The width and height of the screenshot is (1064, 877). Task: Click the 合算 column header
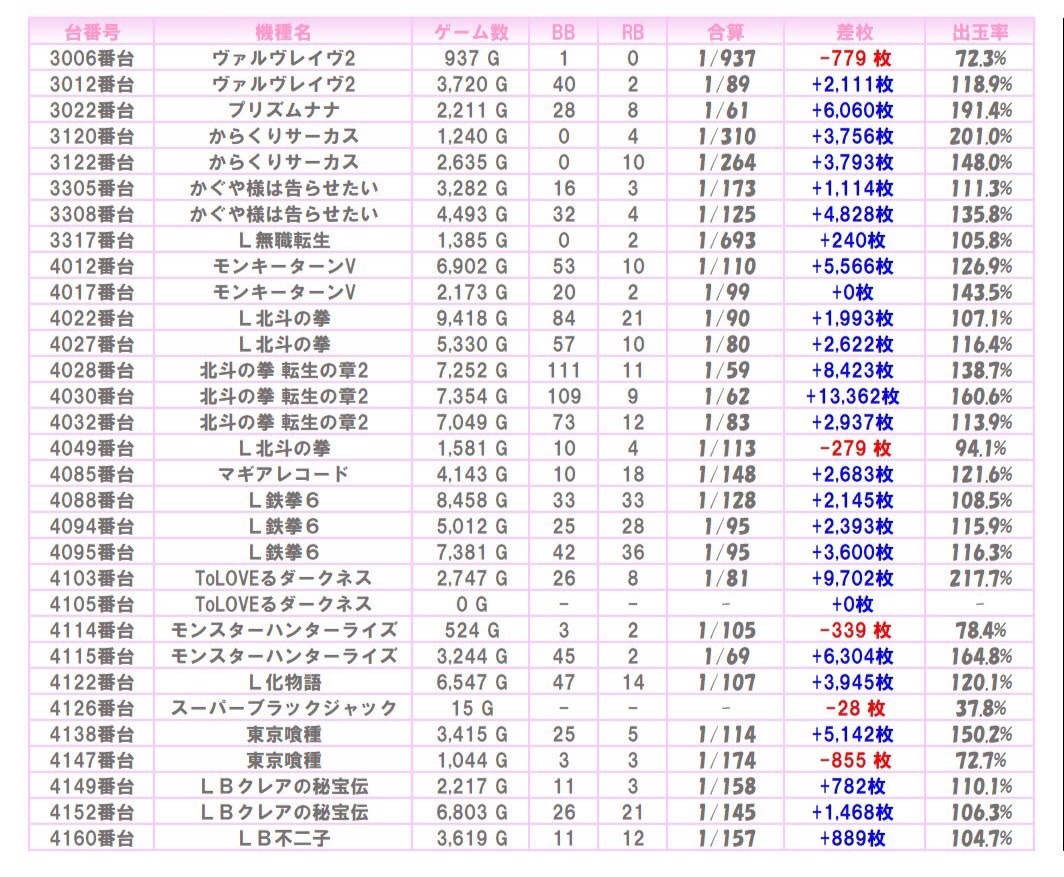pos(726,32)
